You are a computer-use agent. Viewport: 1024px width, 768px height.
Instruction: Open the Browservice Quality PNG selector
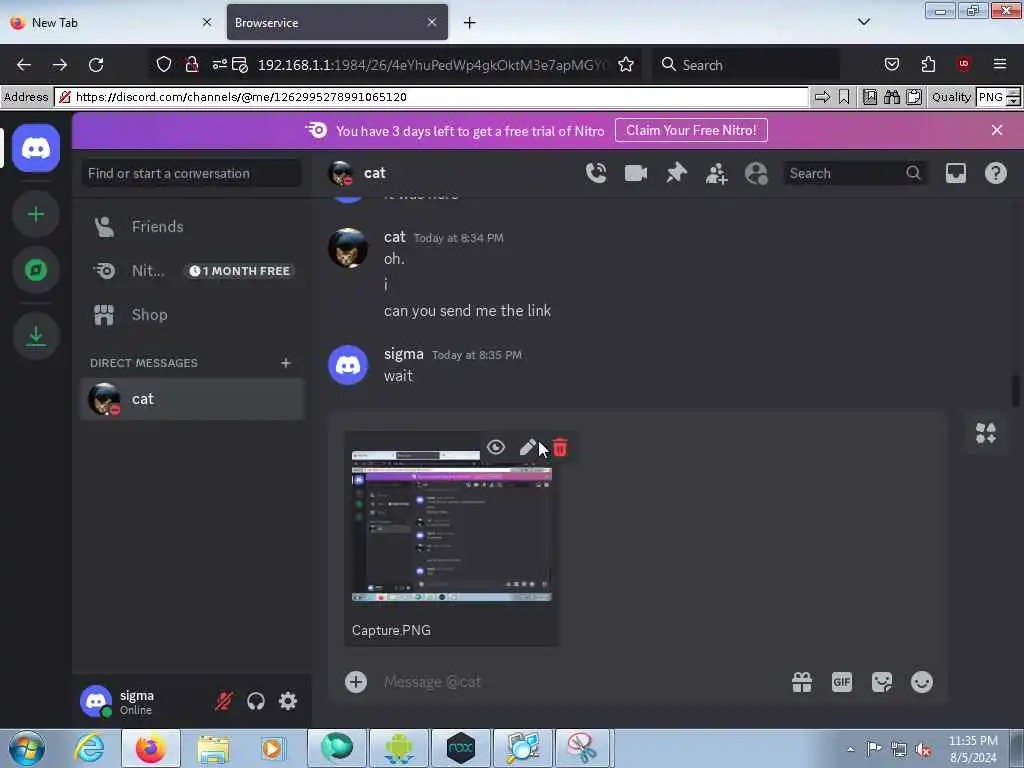[x=998, y=97]
